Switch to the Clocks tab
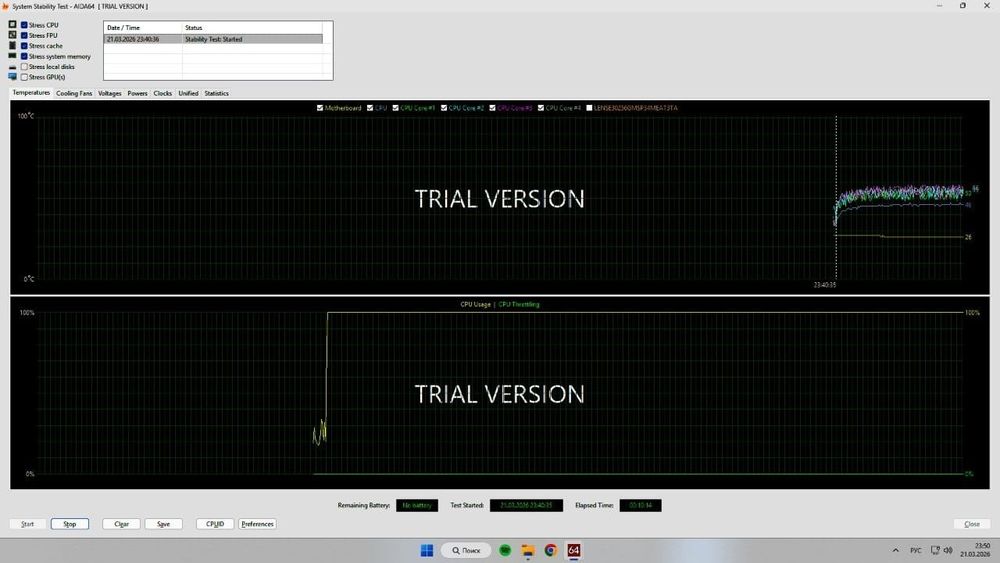 tap(163, 93)
